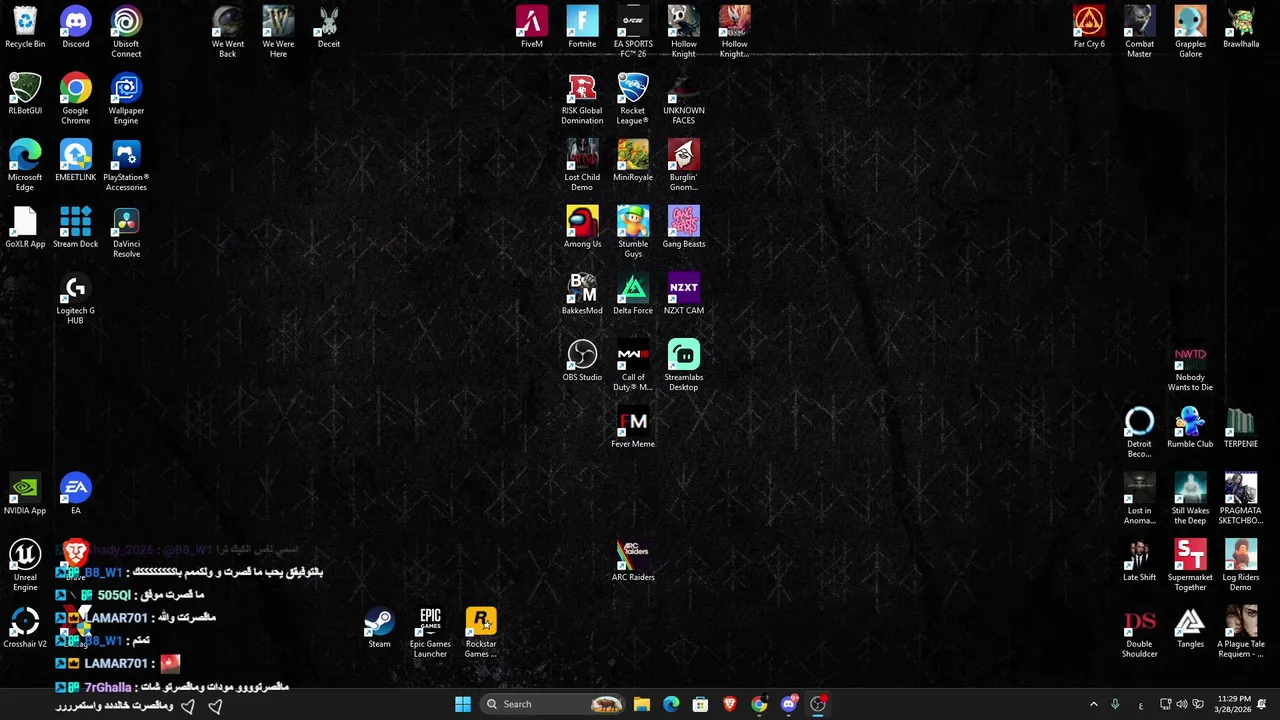
Task: Select the RISK Global Domination icon
Action: point(582,99)
